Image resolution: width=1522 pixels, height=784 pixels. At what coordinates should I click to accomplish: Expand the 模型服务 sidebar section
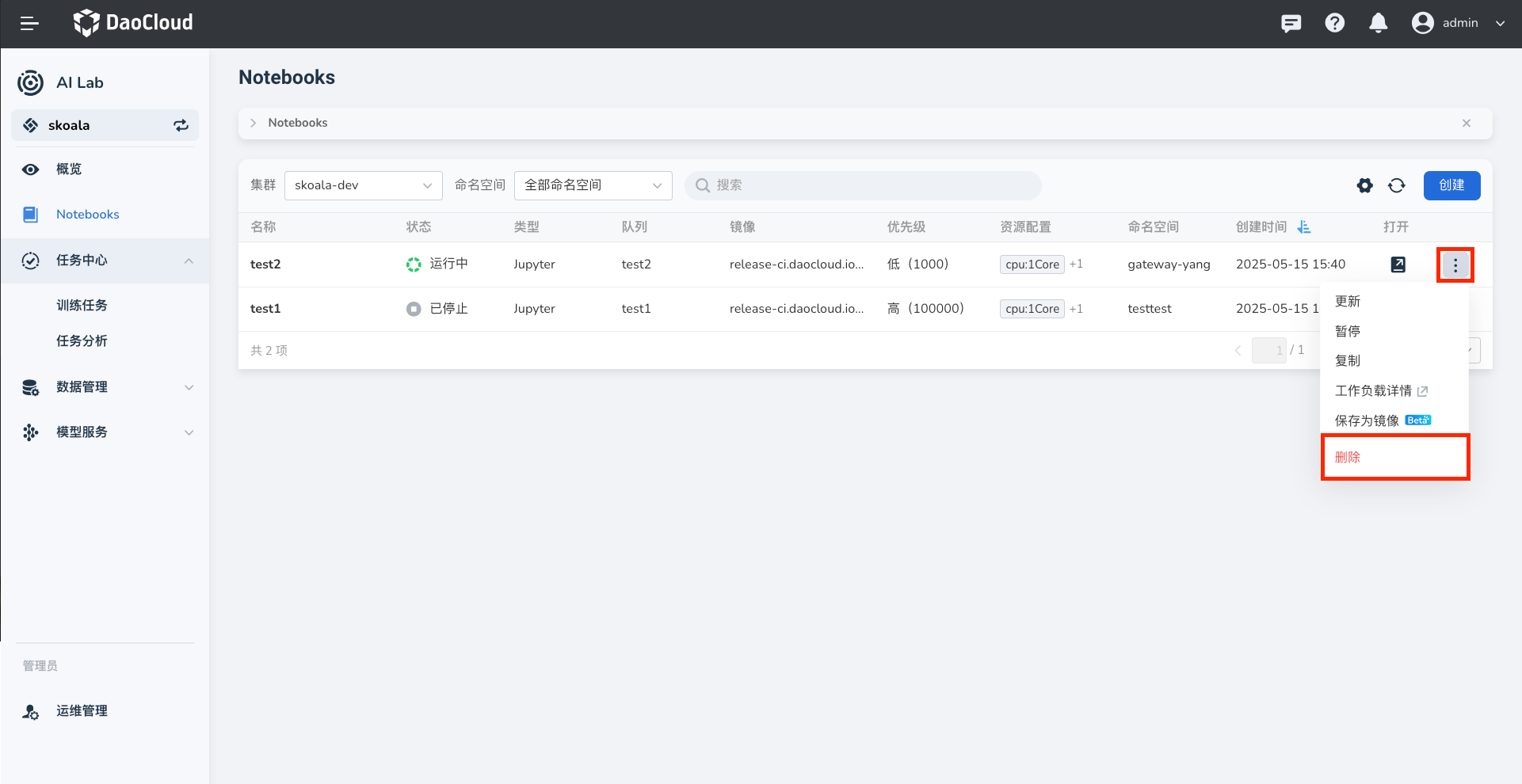[x=105, y=432]
